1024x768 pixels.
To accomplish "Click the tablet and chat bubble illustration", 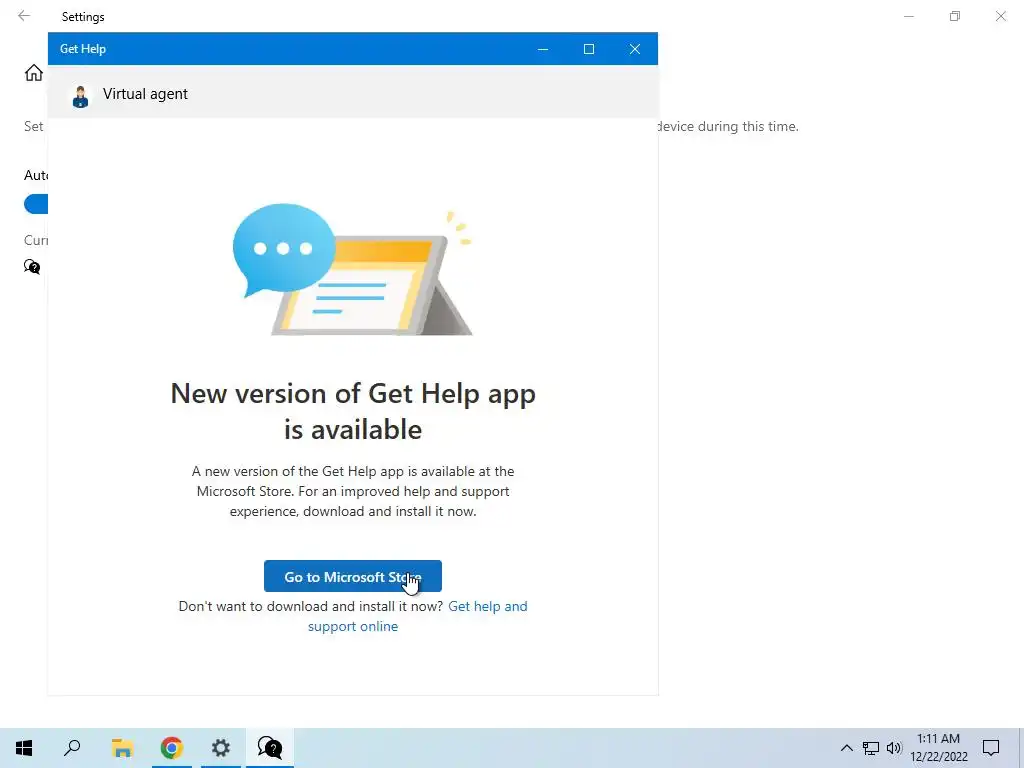I will [x=353, y=270].
